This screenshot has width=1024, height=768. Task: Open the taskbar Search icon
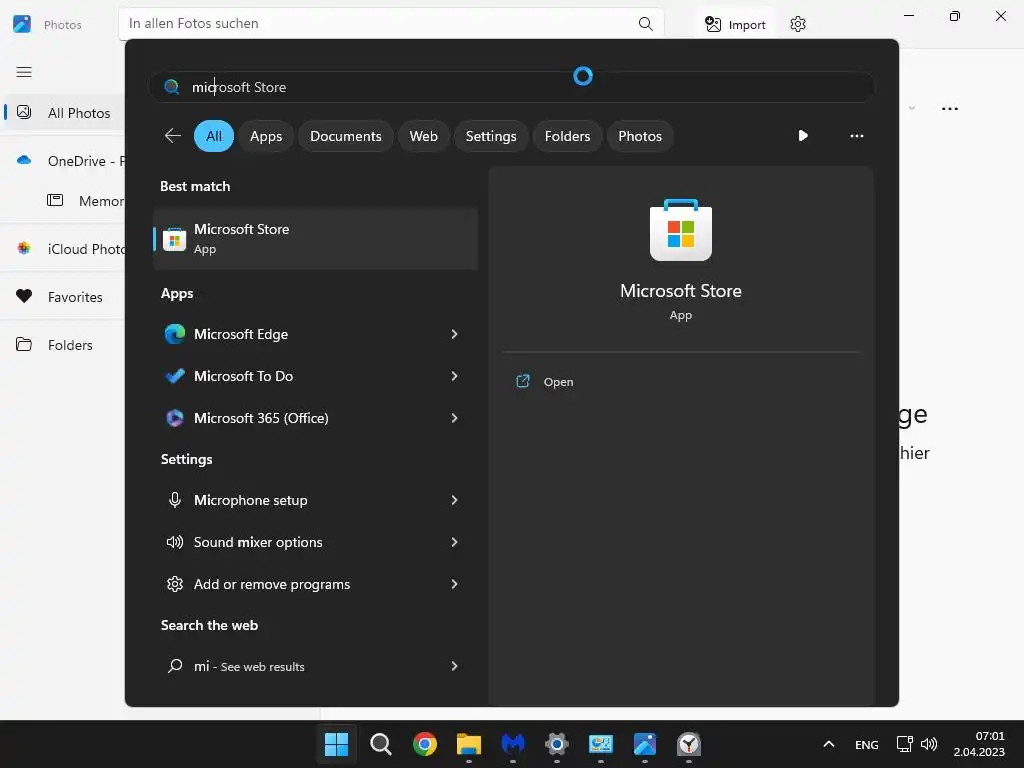point(381,744)
